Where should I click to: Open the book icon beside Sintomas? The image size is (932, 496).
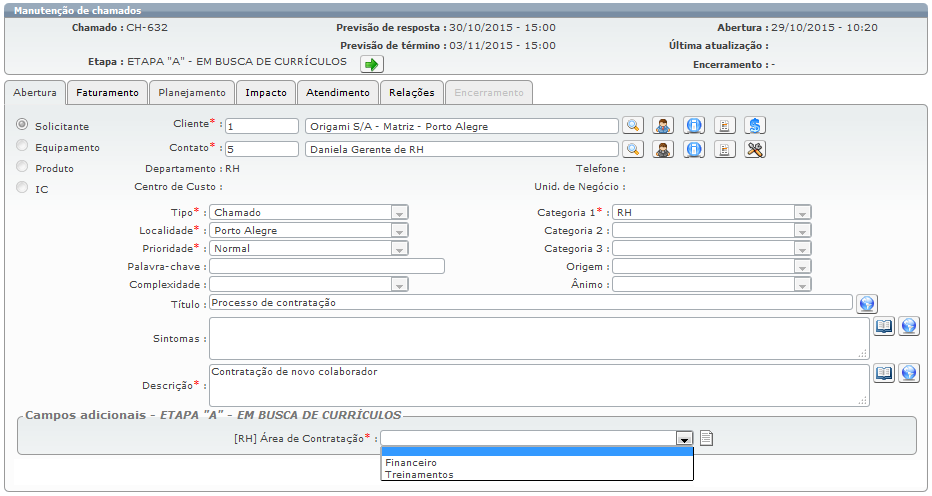pos(884,326)
